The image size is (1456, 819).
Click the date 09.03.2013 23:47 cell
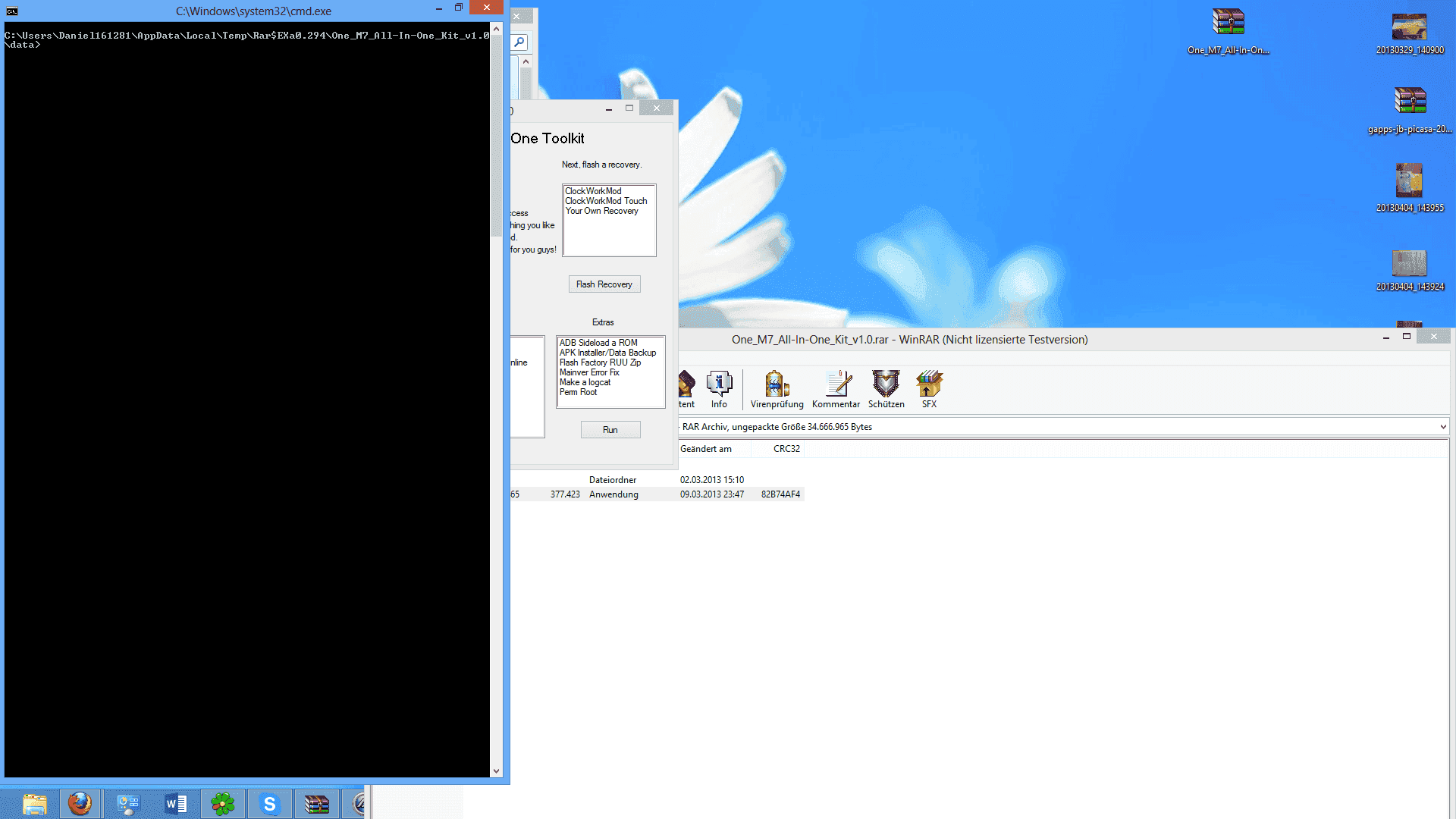click(x=711, y=494)
